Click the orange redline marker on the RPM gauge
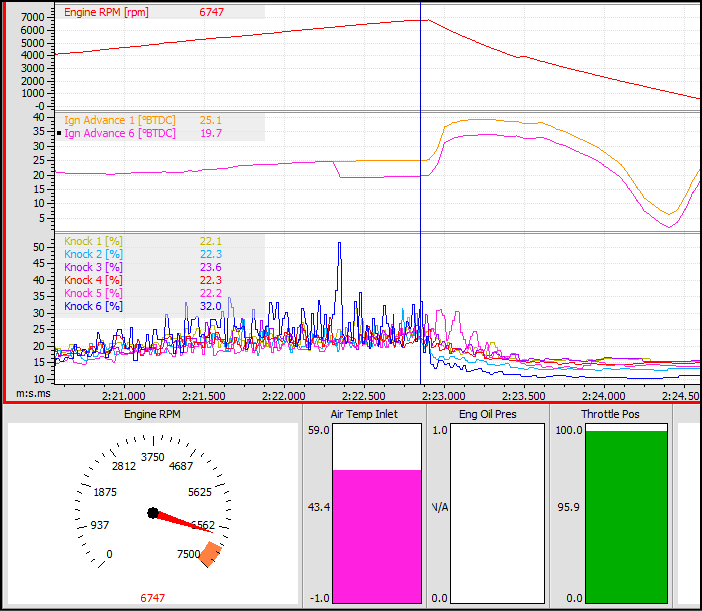Screen dimensions: 702x611 210,554
